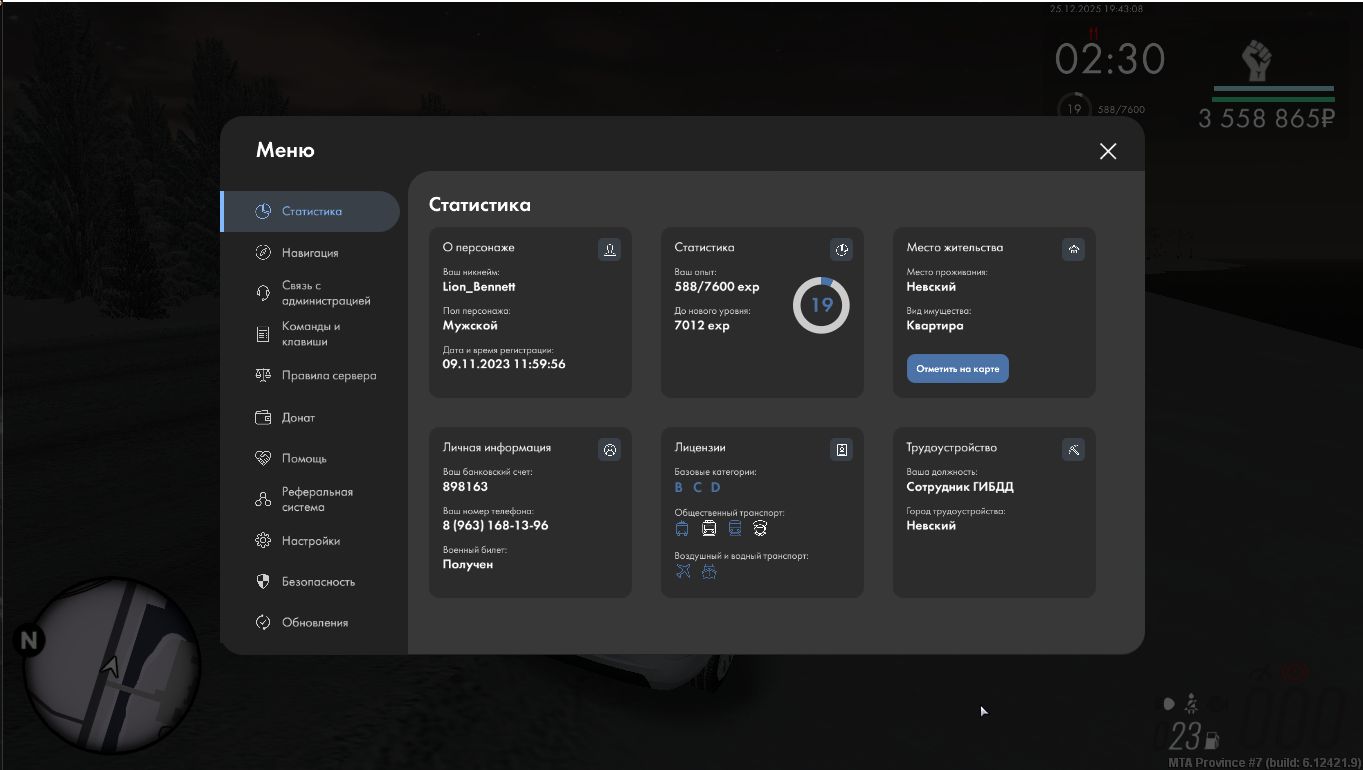Click the face icon in Личная информация card
1363x770 pixels.
(x=609, y=450)
